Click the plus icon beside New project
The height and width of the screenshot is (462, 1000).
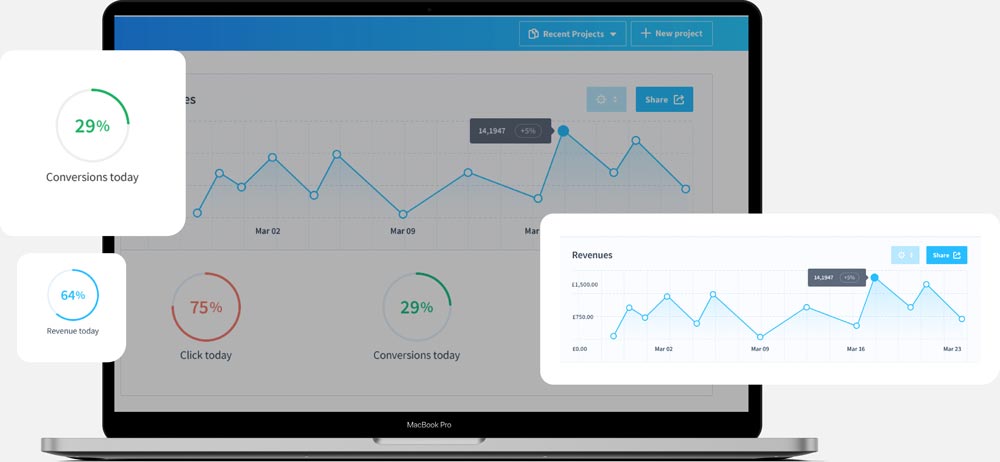646,34
